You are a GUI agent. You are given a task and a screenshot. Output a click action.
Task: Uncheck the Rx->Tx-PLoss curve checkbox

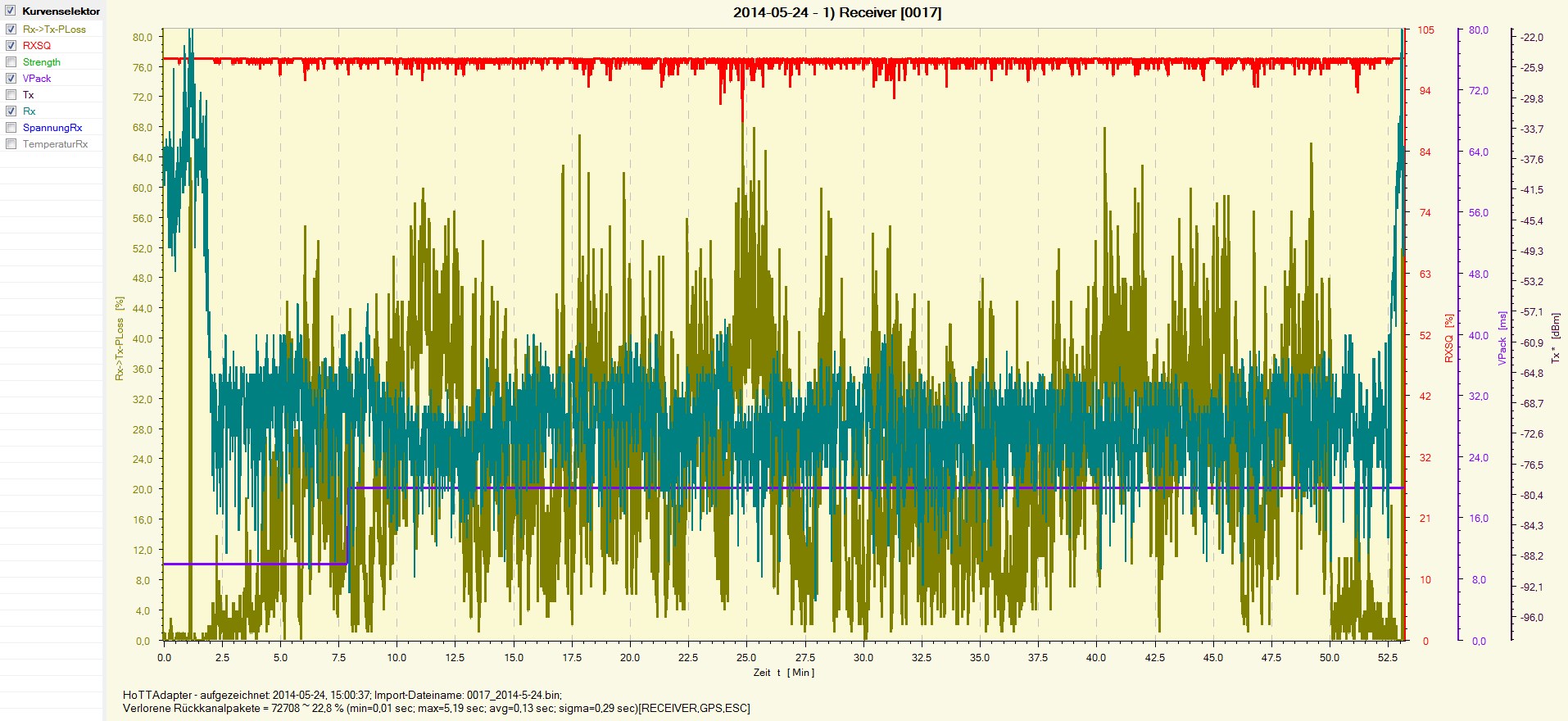(x=11, y=29)
